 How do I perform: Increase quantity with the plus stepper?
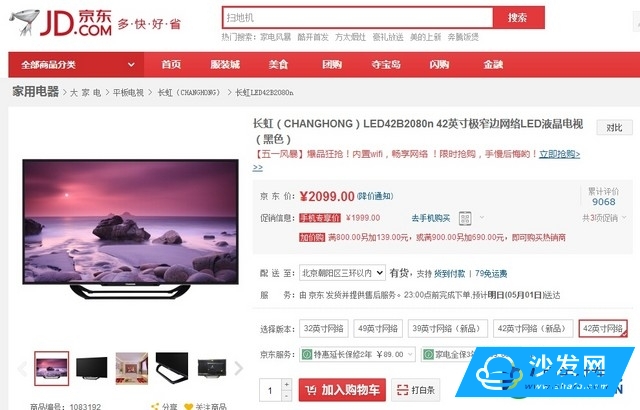[x=287, y=384]
